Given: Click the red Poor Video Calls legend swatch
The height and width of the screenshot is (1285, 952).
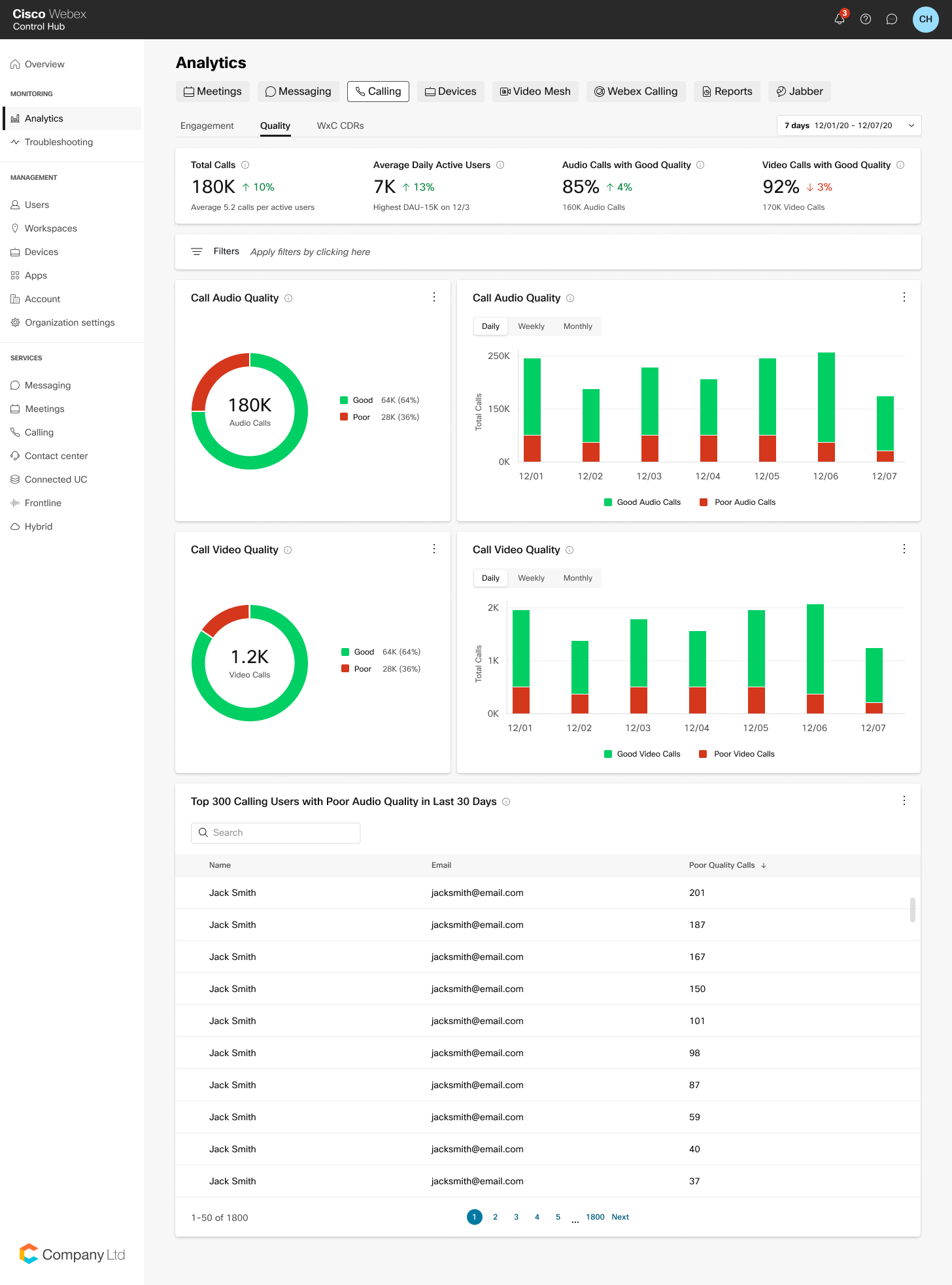Looking at the screenshot, I should point(703,754).
